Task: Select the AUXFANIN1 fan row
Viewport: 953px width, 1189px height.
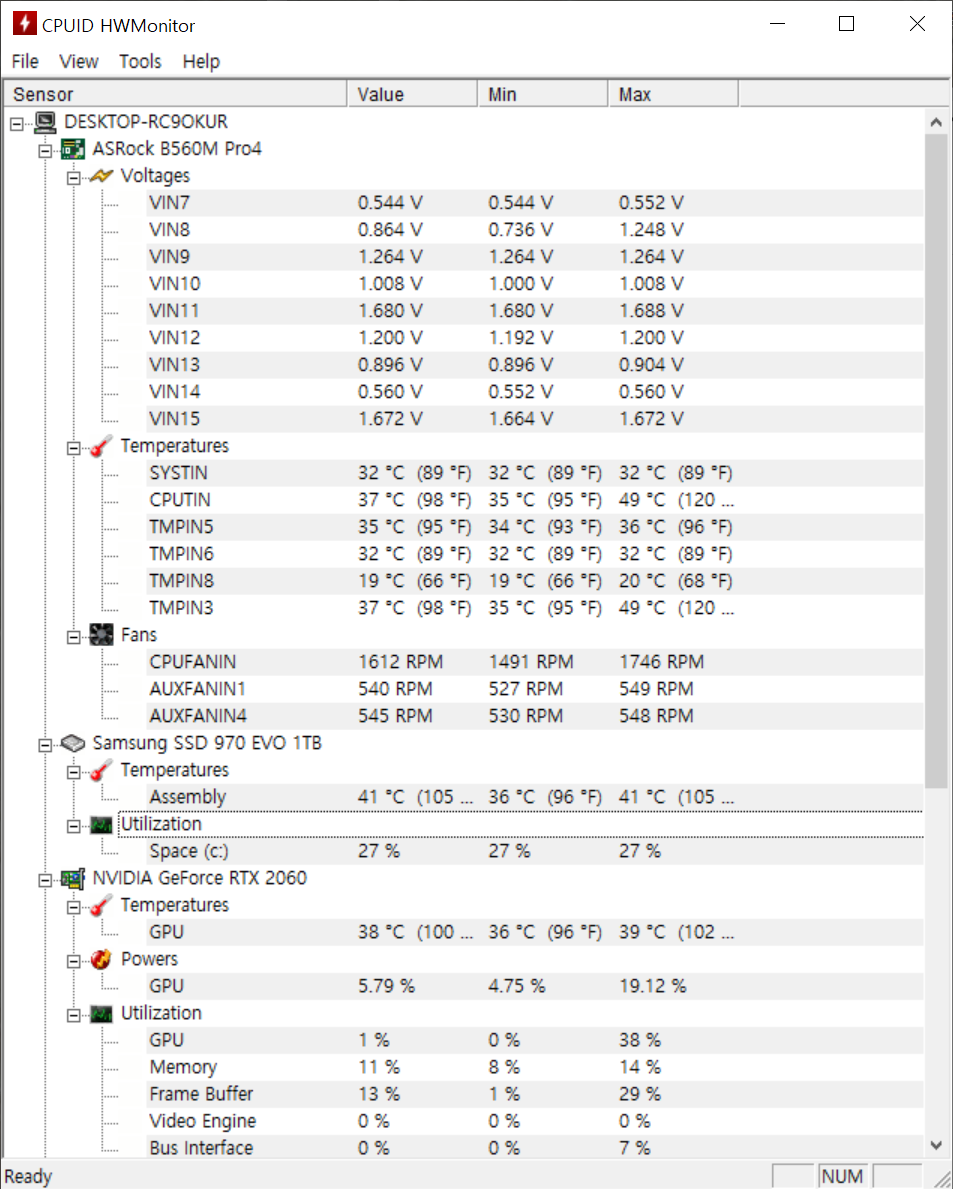Action: [x=534, y=689]
